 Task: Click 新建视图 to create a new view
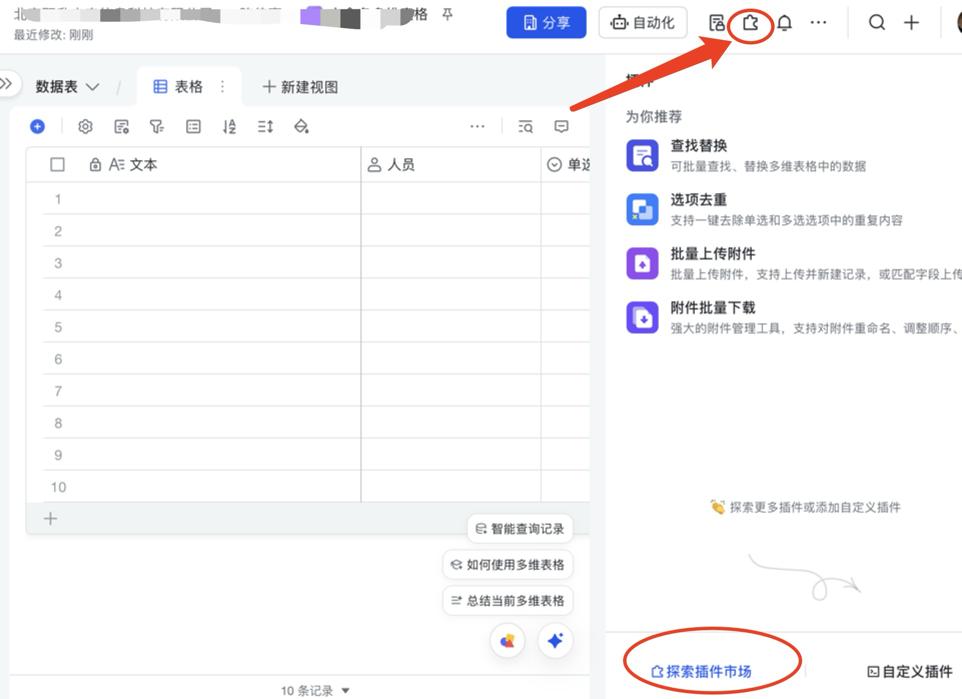point(301,86)
